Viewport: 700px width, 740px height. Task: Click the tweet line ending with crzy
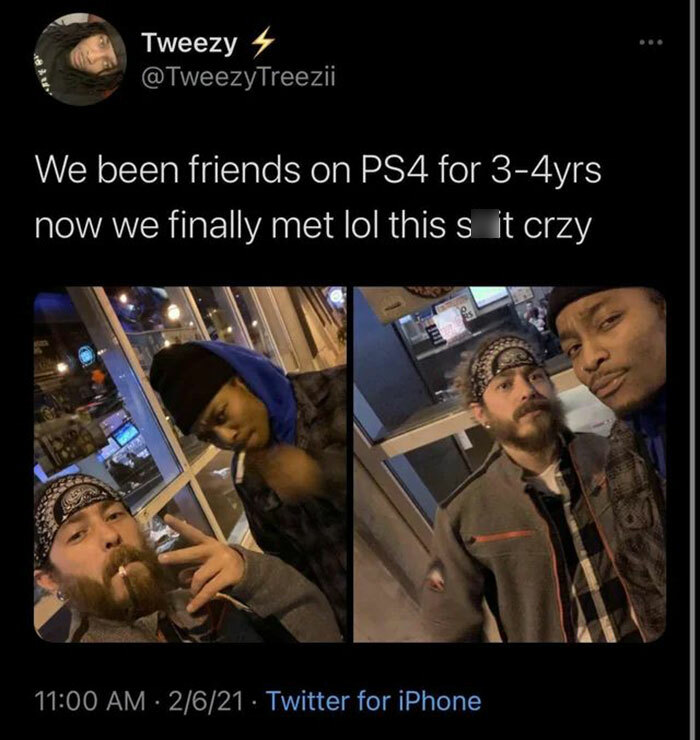coord(313,226)
